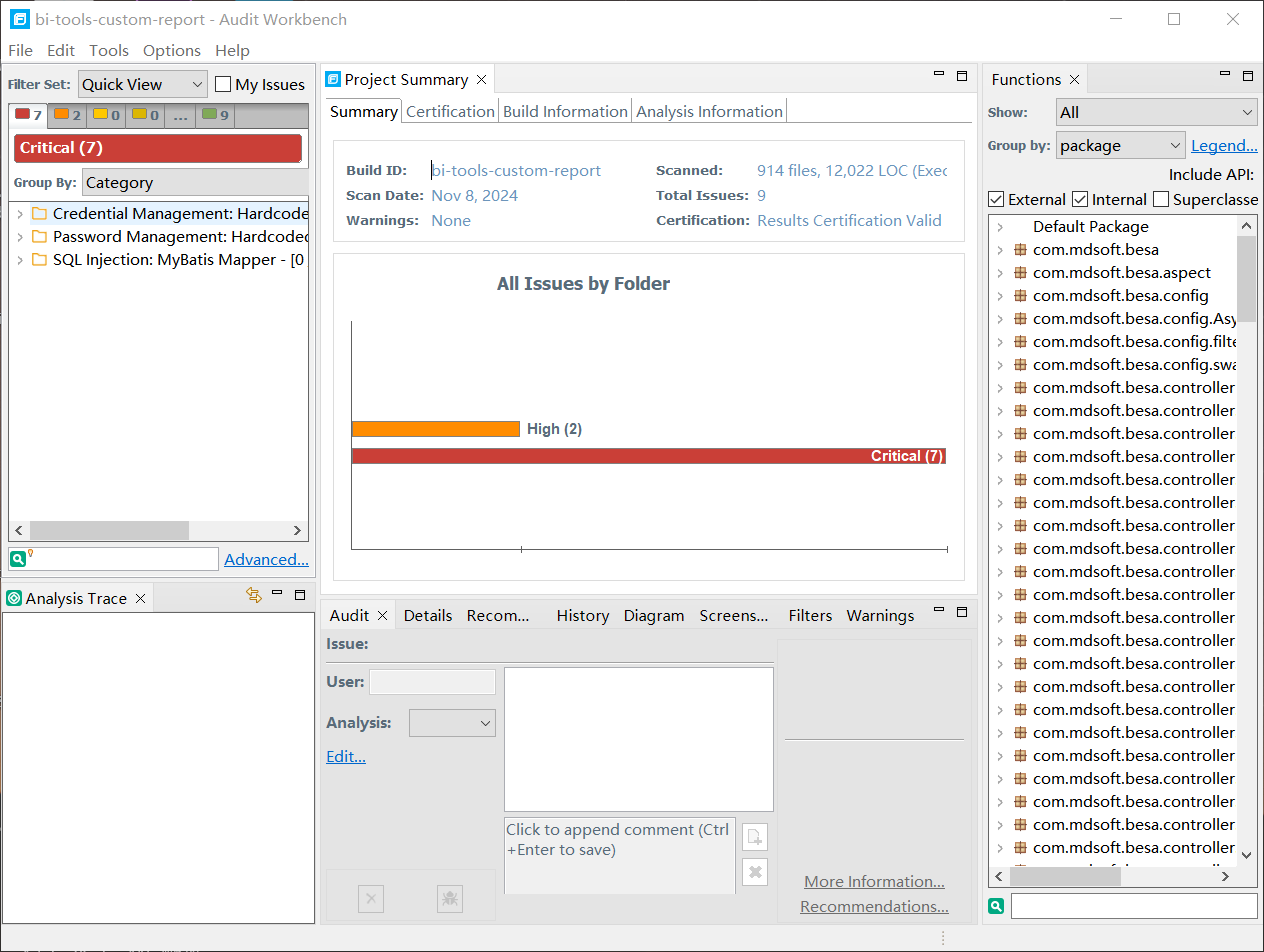Click the red Critical (7) chart bar
Image resolution: width=1264 pixels, height=952 pixels.
648,456
